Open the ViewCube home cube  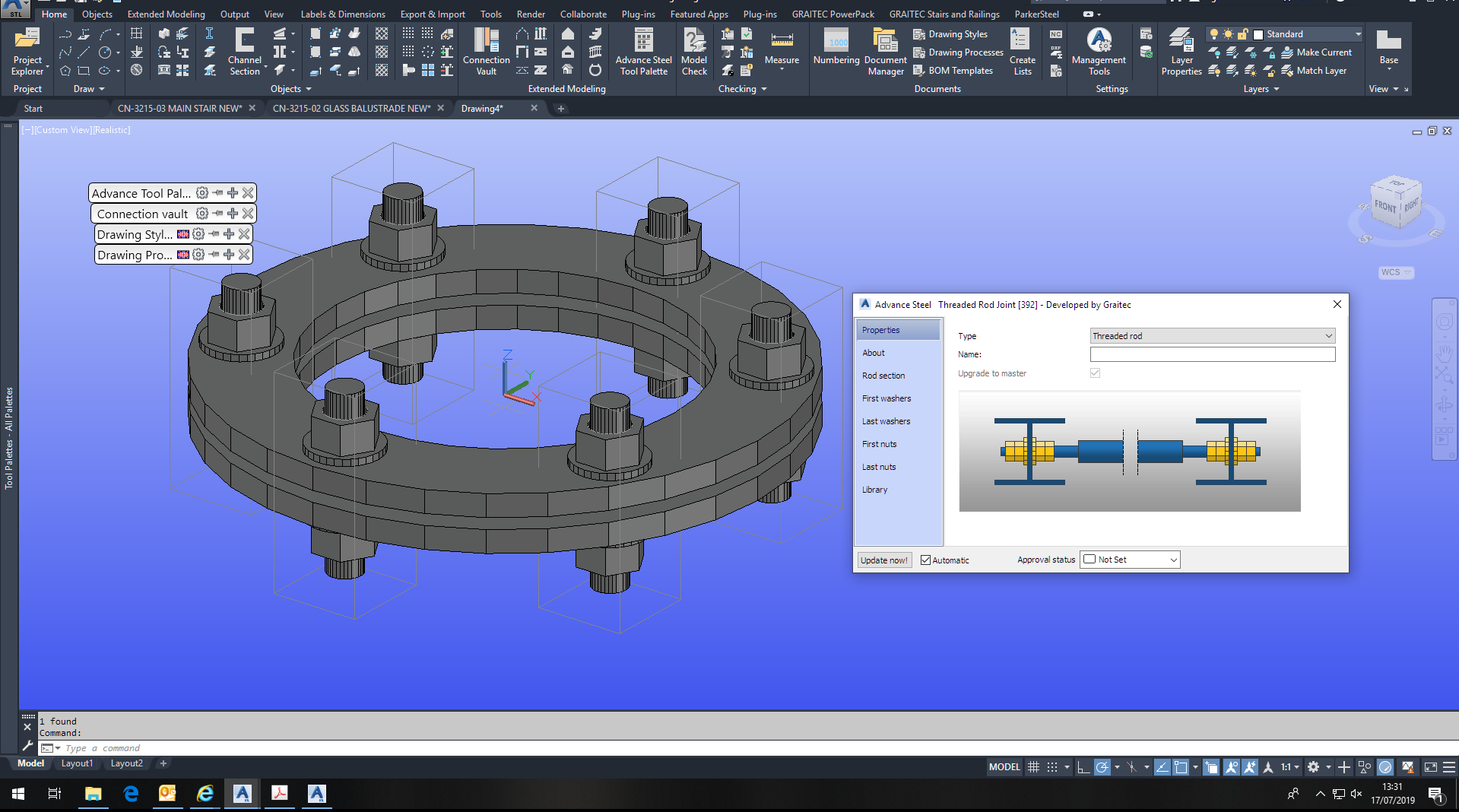[x=1396, y=202]
